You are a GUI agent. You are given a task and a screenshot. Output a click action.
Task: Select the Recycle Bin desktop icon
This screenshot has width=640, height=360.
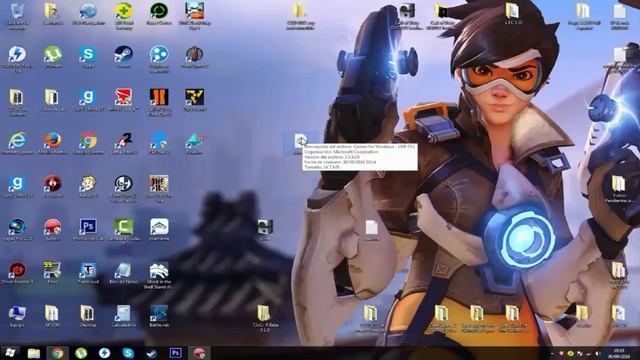click(x=17, y=16)
